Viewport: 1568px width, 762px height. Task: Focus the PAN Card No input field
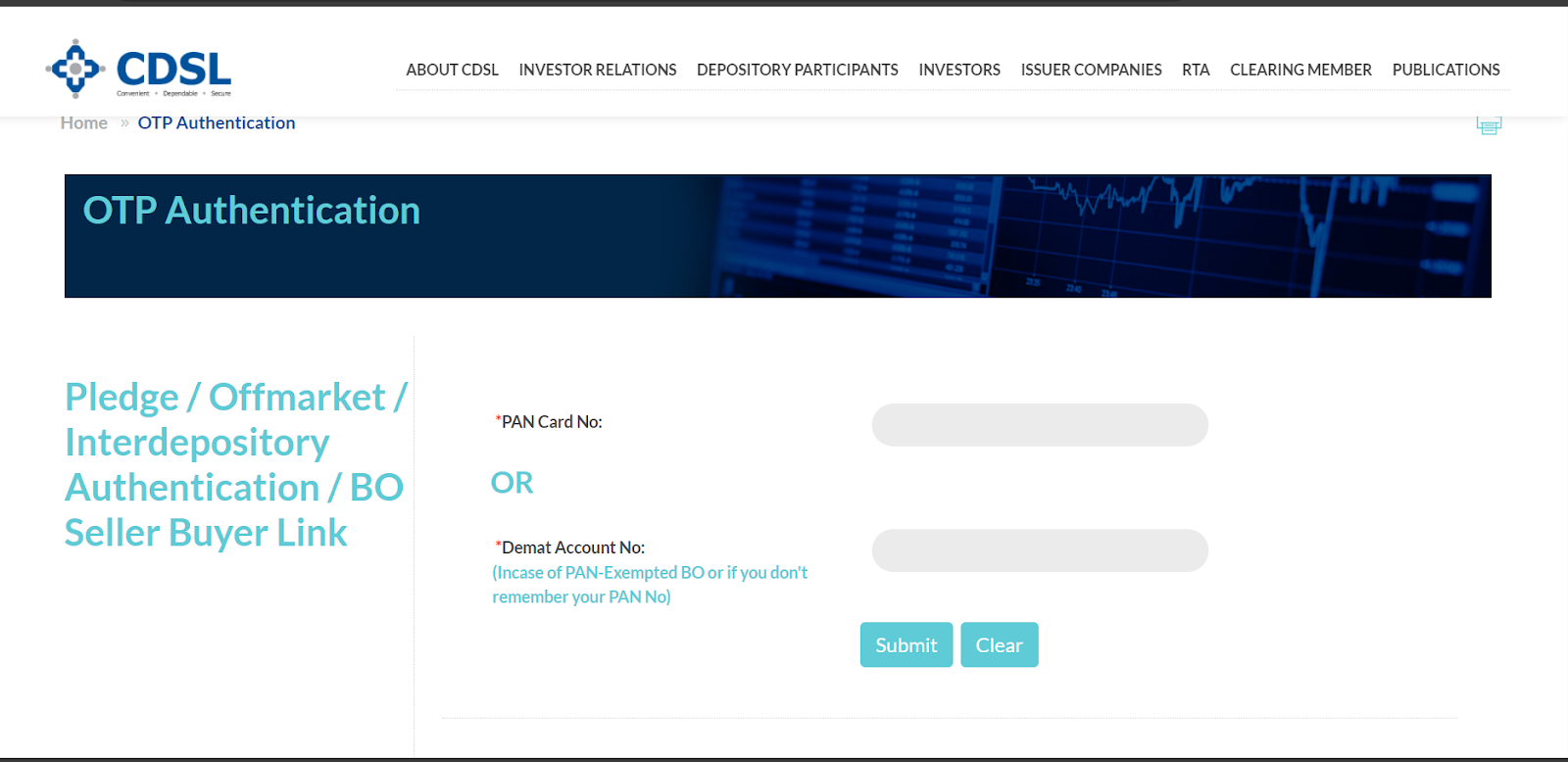pos(1040,425)
